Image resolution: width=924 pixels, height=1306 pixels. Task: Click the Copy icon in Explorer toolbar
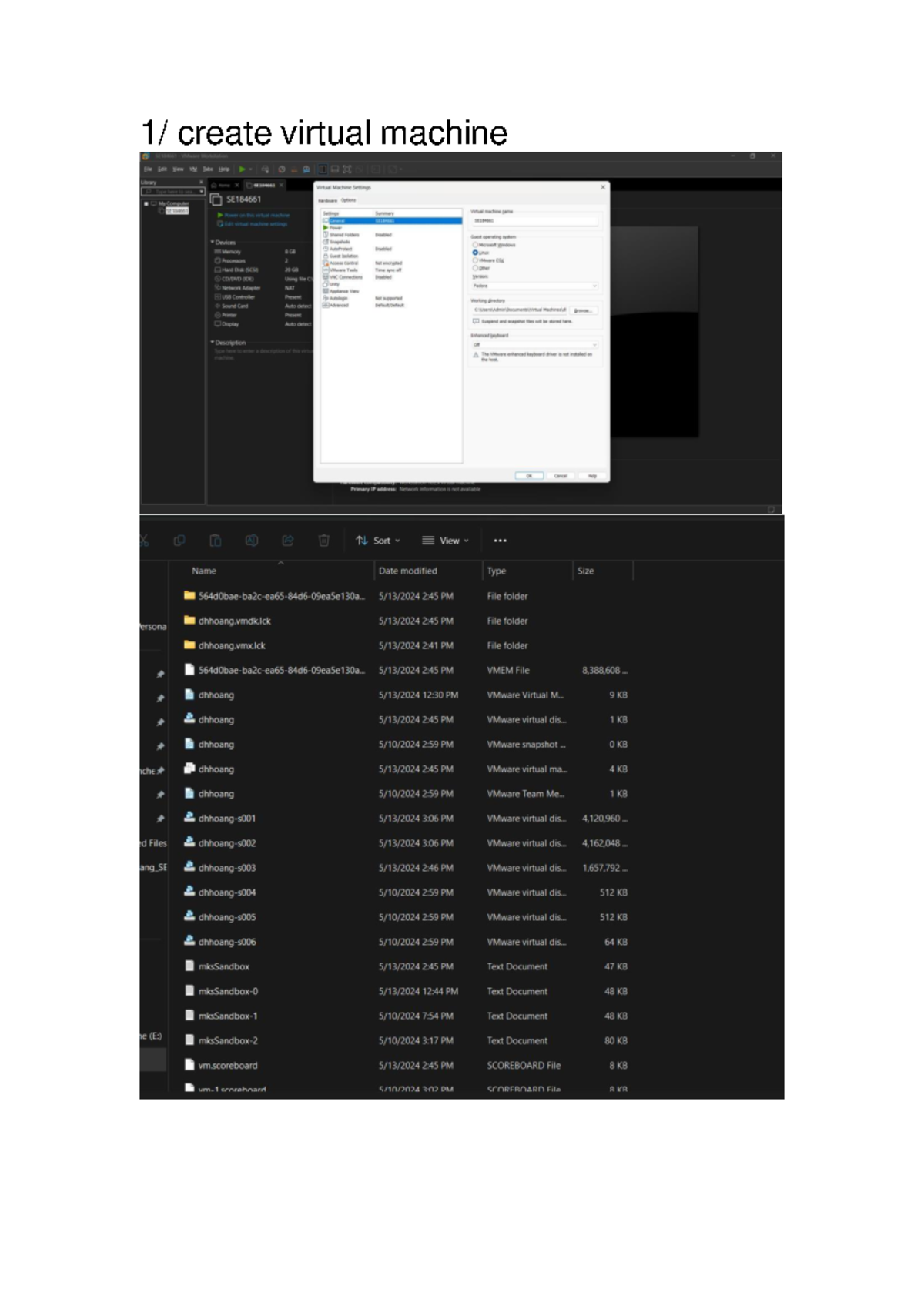click(179, 541)
